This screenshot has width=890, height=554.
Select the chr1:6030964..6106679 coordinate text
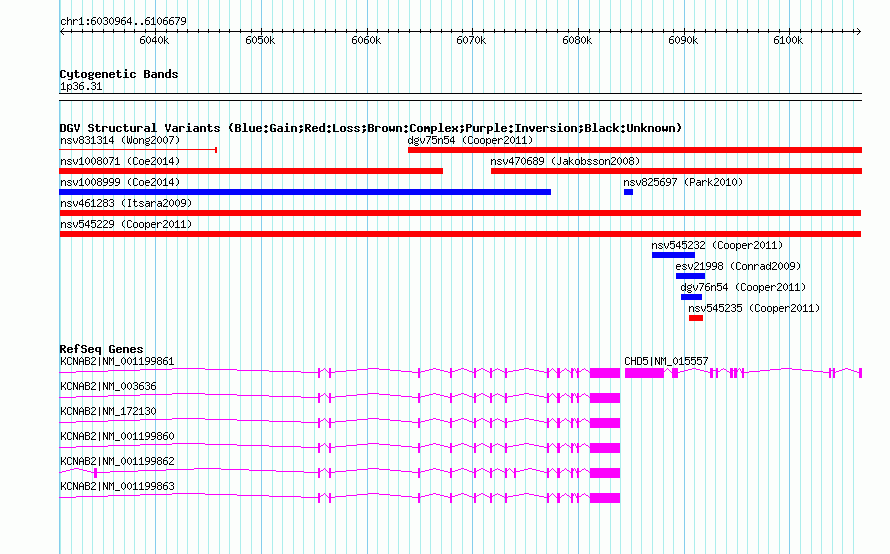(123, 22)
